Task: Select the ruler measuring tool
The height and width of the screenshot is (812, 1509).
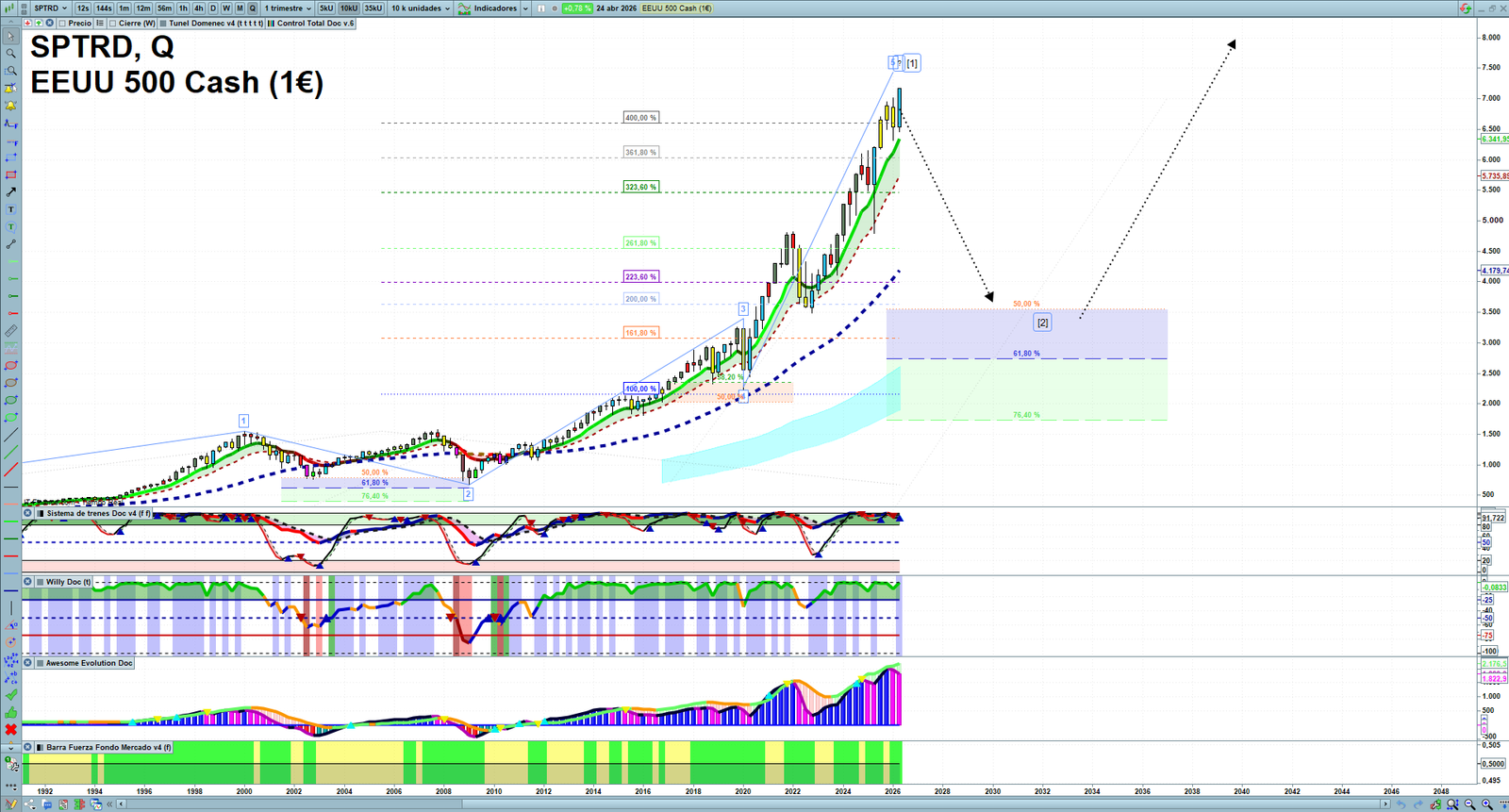Action: click(x=10, y=331)
